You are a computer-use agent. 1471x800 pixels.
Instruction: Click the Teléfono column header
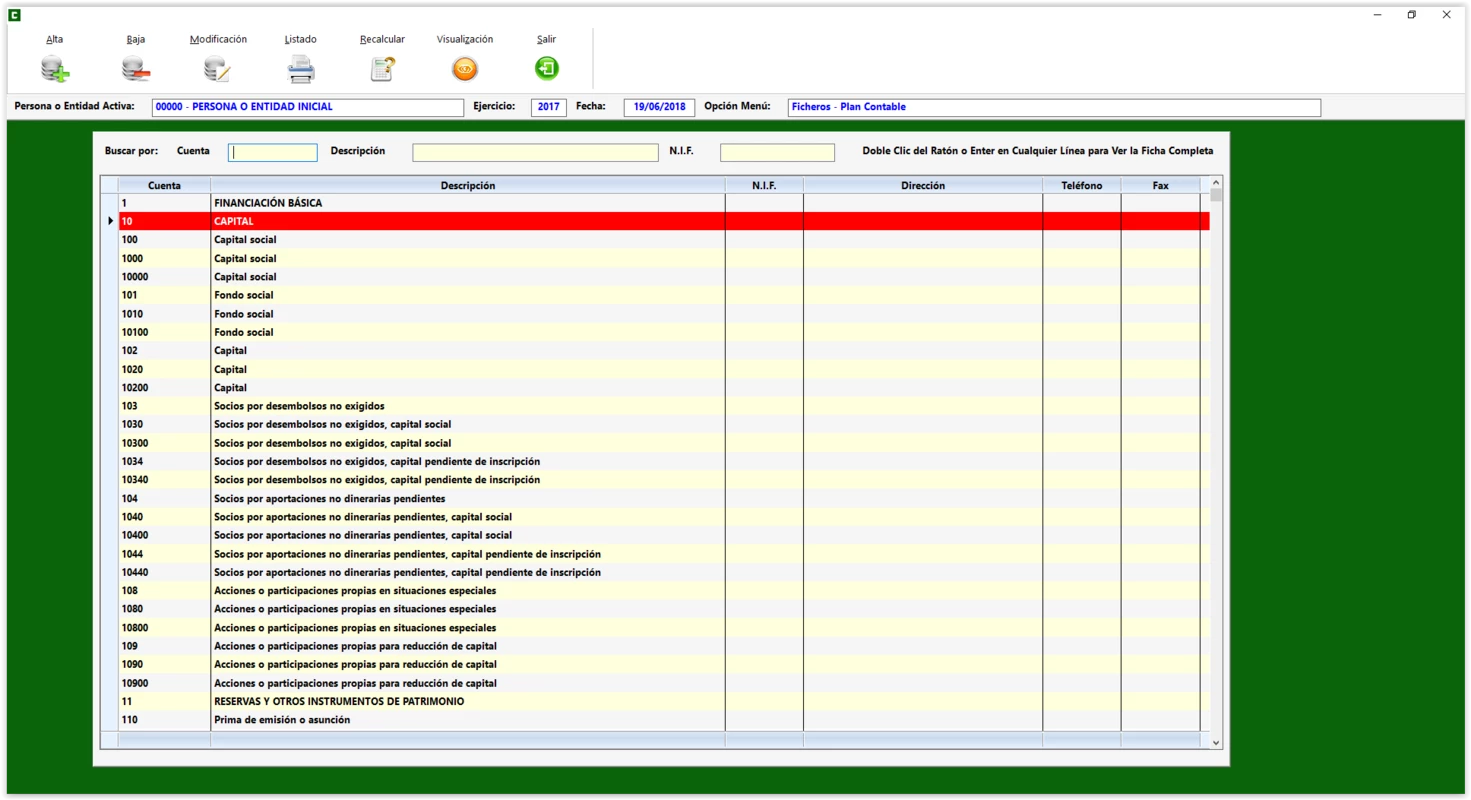tap(1082, 185)
